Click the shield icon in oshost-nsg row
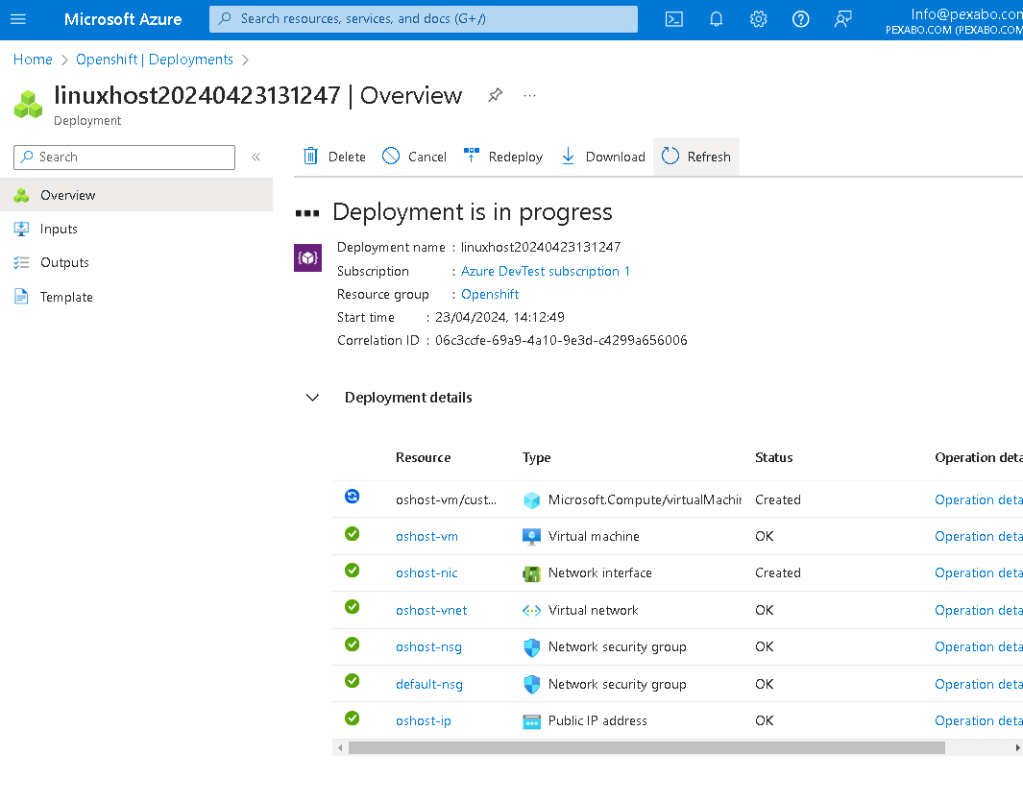Screen dimensions: 1023x803 point(532,648)
